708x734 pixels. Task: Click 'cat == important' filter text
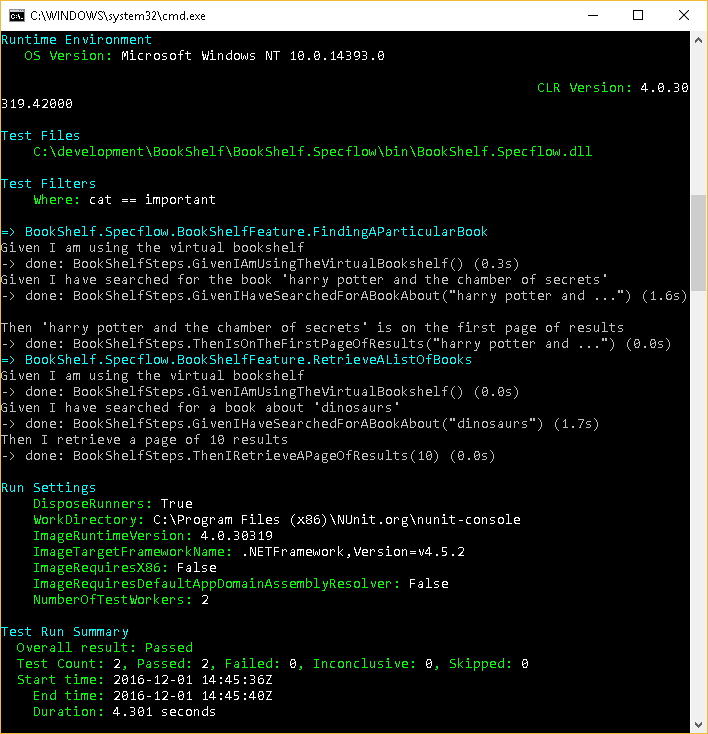(x=152, y=200)
